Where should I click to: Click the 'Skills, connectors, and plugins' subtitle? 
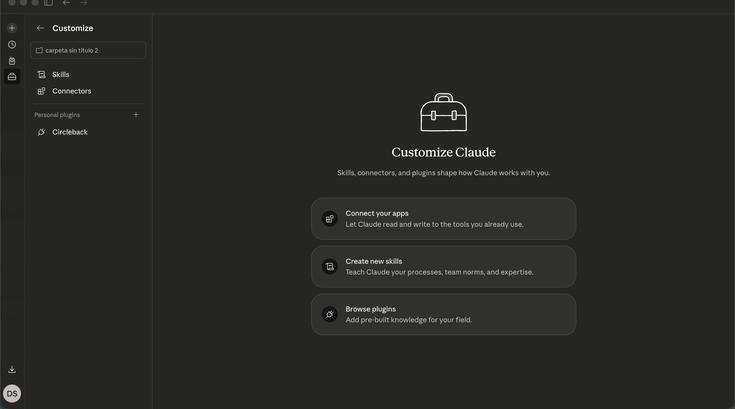click(443, 173)
